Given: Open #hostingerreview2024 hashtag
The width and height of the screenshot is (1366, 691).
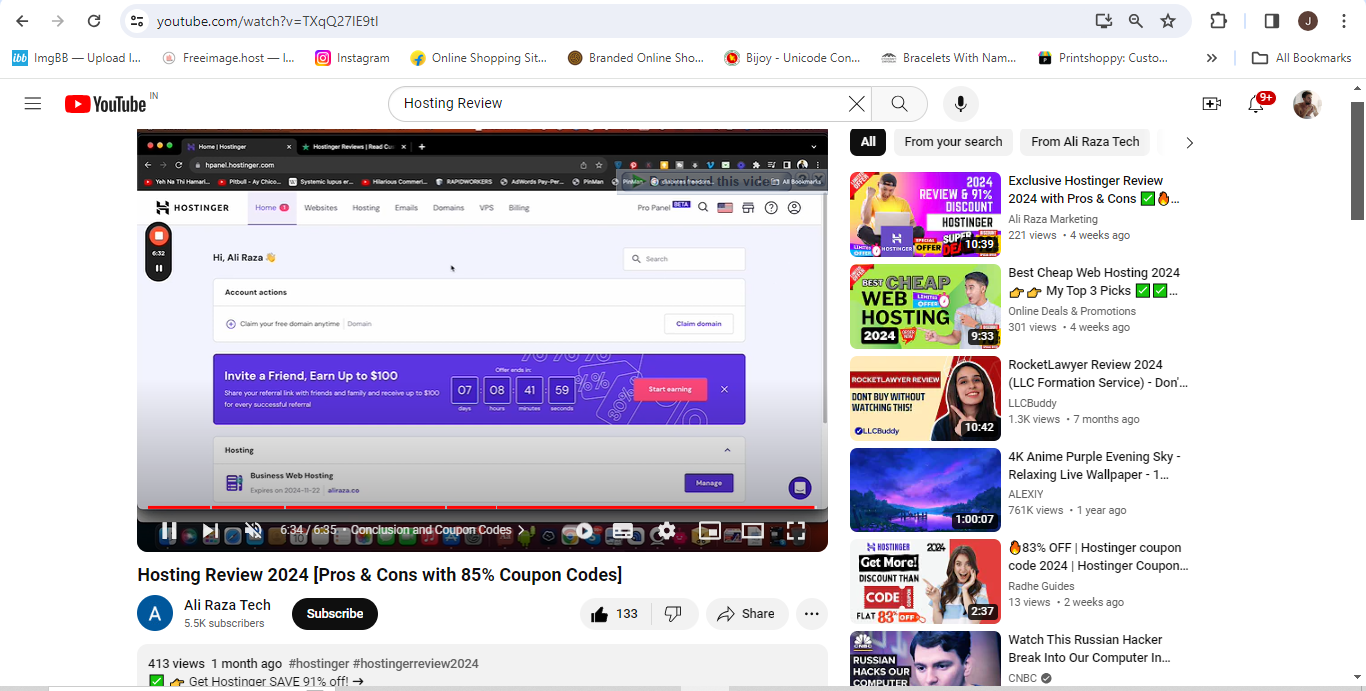Looking at the screenshot, I should tap(416, 663).
